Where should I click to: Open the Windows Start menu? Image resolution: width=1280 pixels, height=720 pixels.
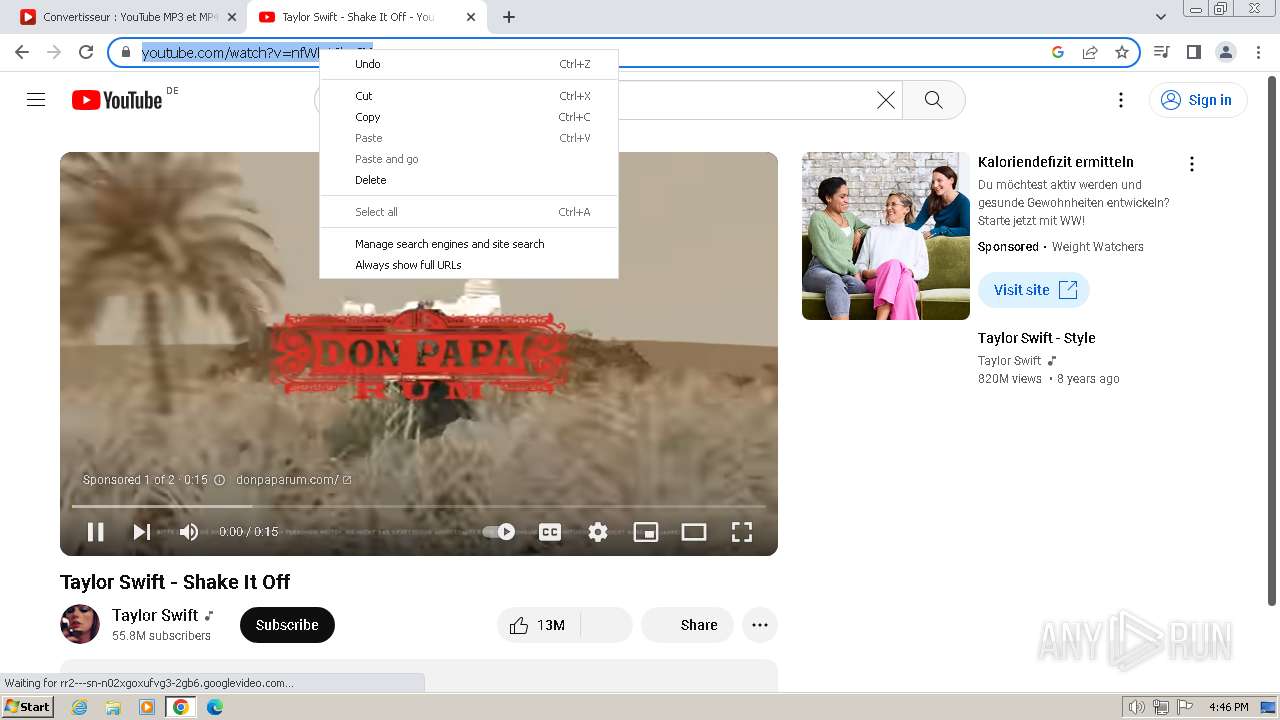click(28, 707)
